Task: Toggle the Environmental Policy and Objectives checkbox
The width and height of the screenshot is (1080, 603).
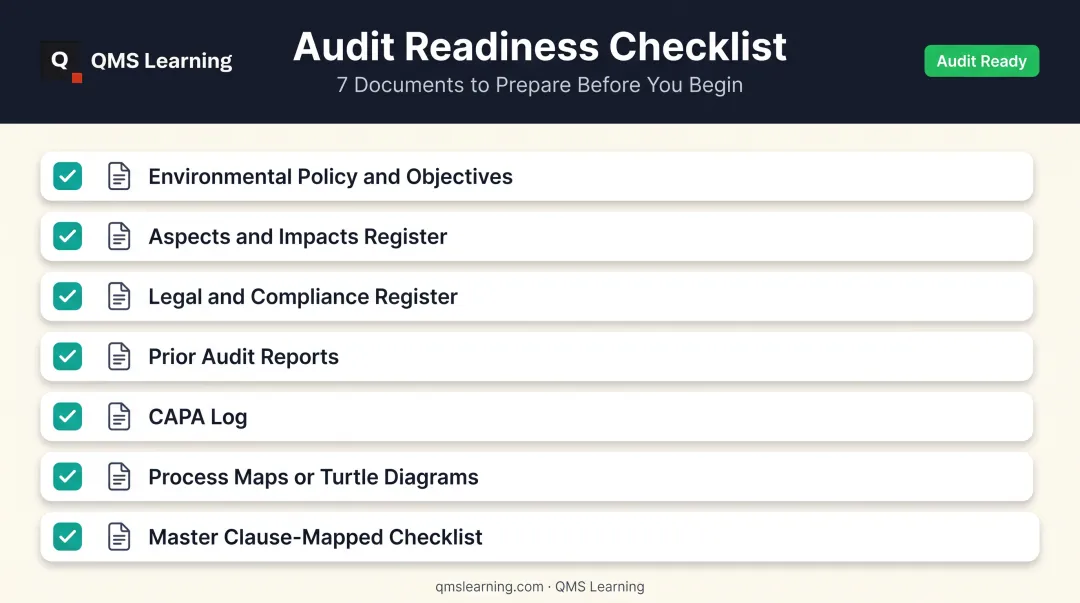Action: (x=68, y=176)
